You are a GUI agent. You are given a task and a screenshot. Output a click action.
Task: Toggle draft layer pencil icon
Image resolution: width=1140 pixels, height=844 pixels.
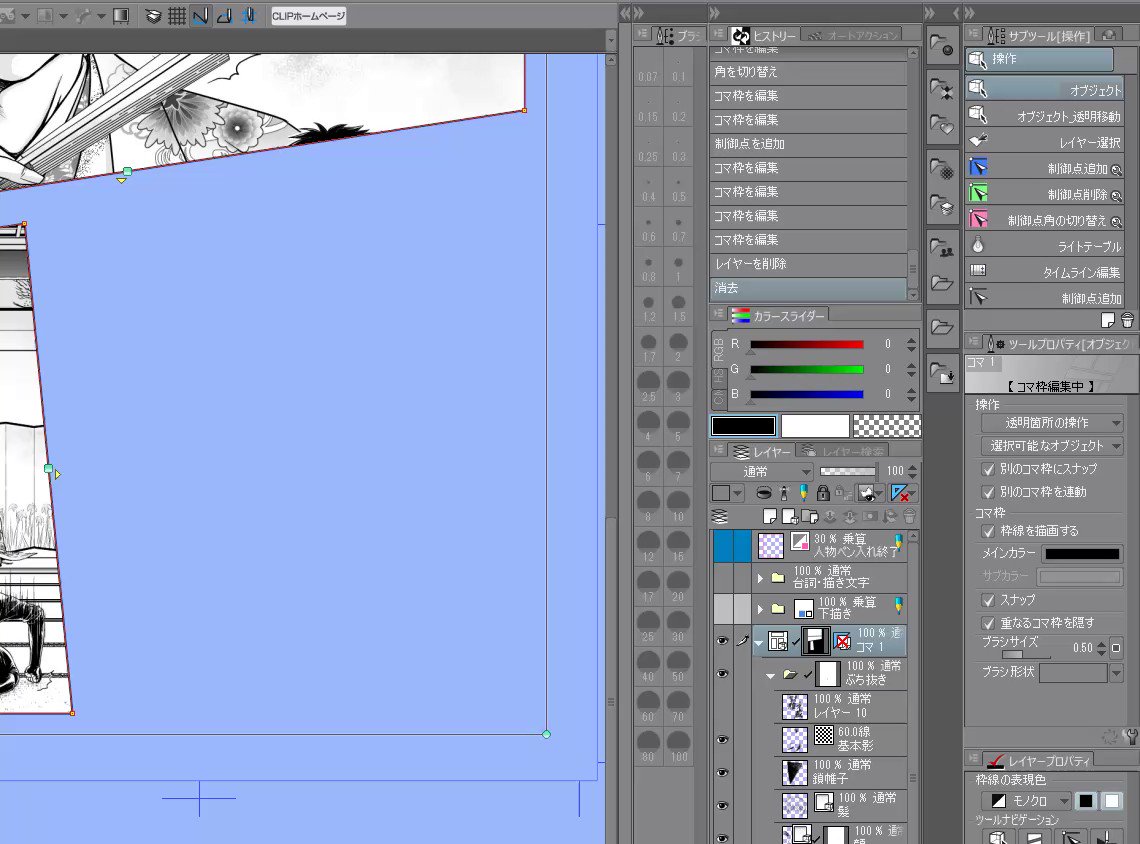click(x=803, y=494)
